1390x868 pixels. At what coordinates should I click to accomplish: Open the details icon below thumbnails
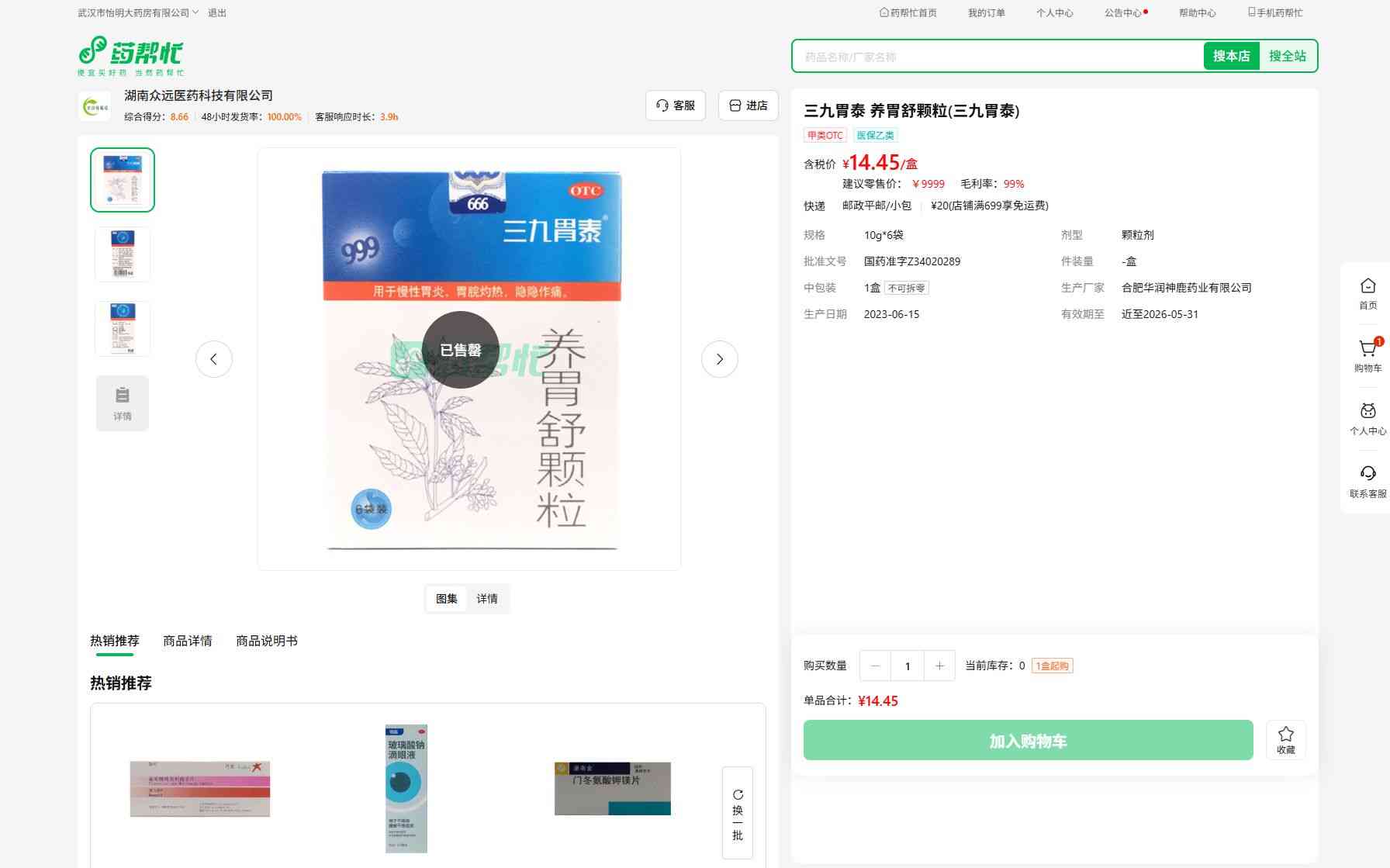pos(123,403)
